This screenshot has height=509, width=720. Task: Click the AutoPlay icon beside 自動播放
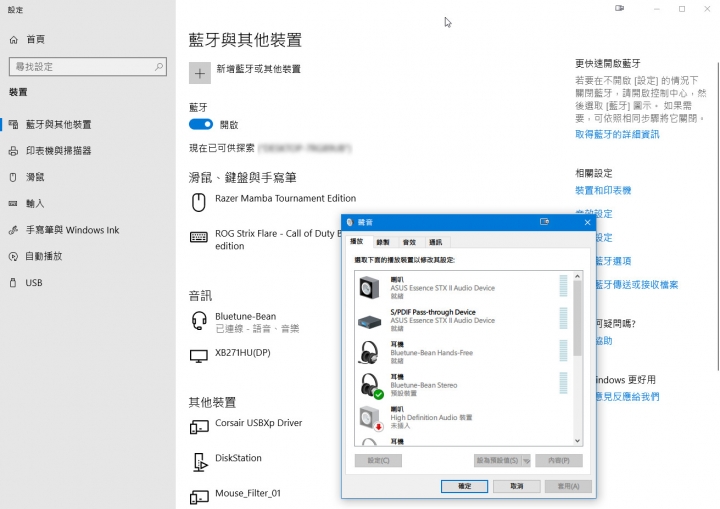pos(13,256)
